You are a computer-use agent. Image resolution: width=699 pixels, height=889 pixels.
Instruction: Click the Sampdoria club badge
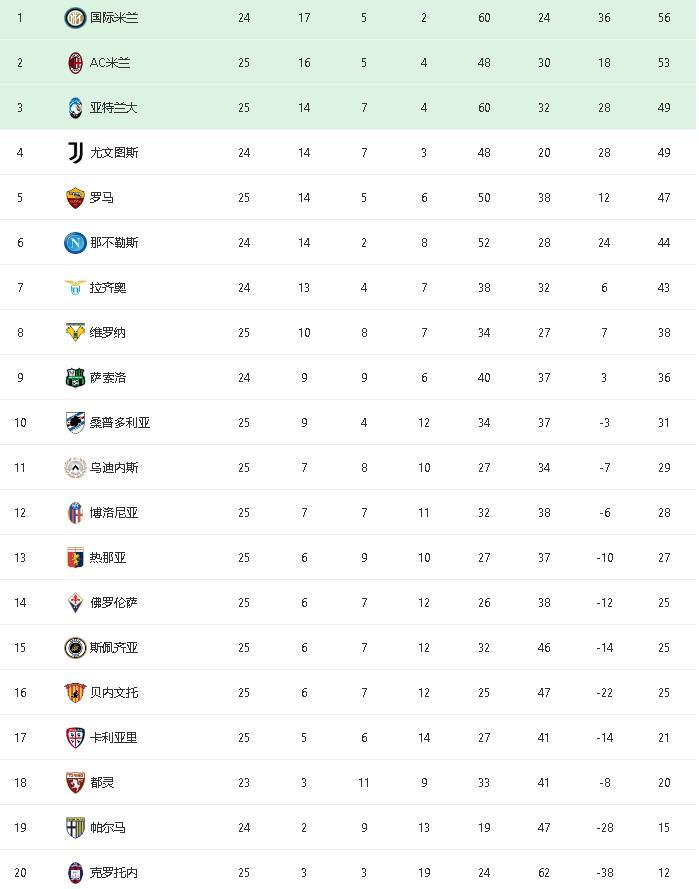coord(75,422)
